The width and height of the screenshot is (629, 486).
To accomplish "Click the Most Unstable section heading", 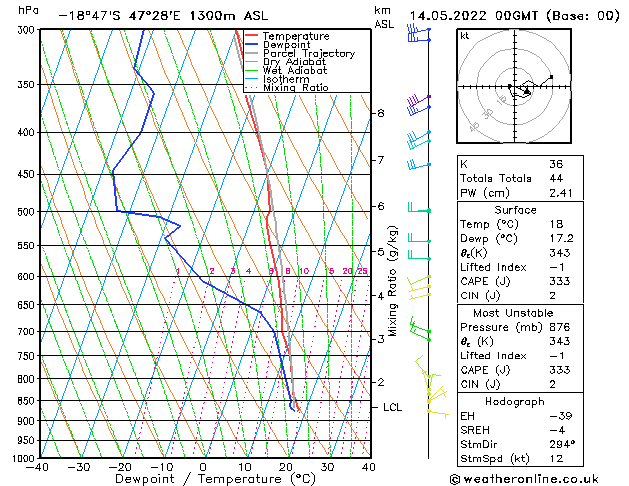I will 513,313.
